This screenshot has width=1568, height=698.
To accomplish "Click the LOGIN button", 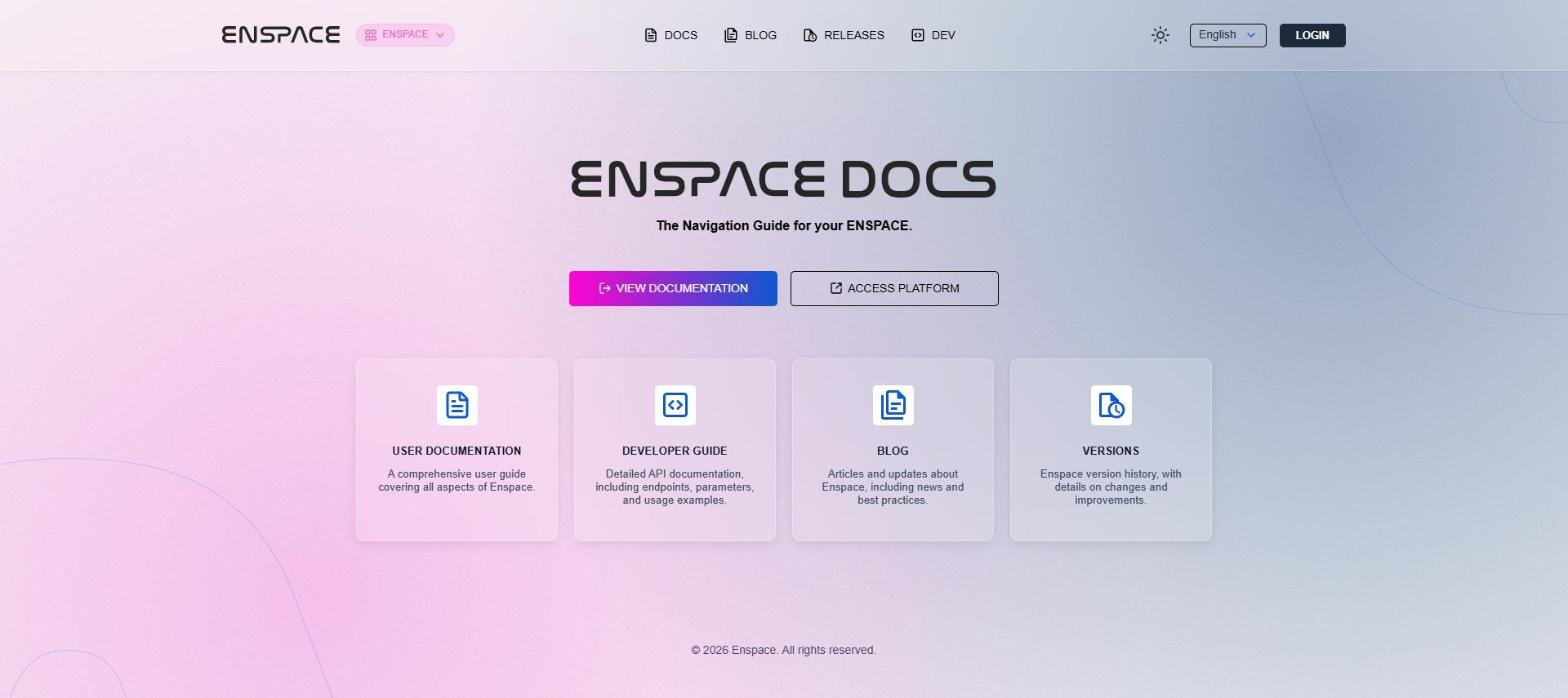I will [1313, 35].
